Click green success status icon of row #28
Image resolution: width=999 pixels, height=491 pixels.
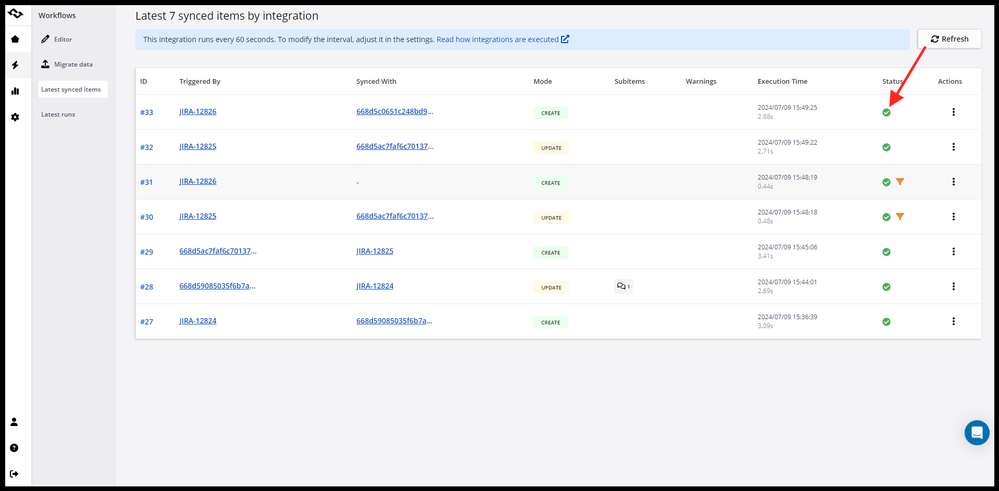point(886,287)
